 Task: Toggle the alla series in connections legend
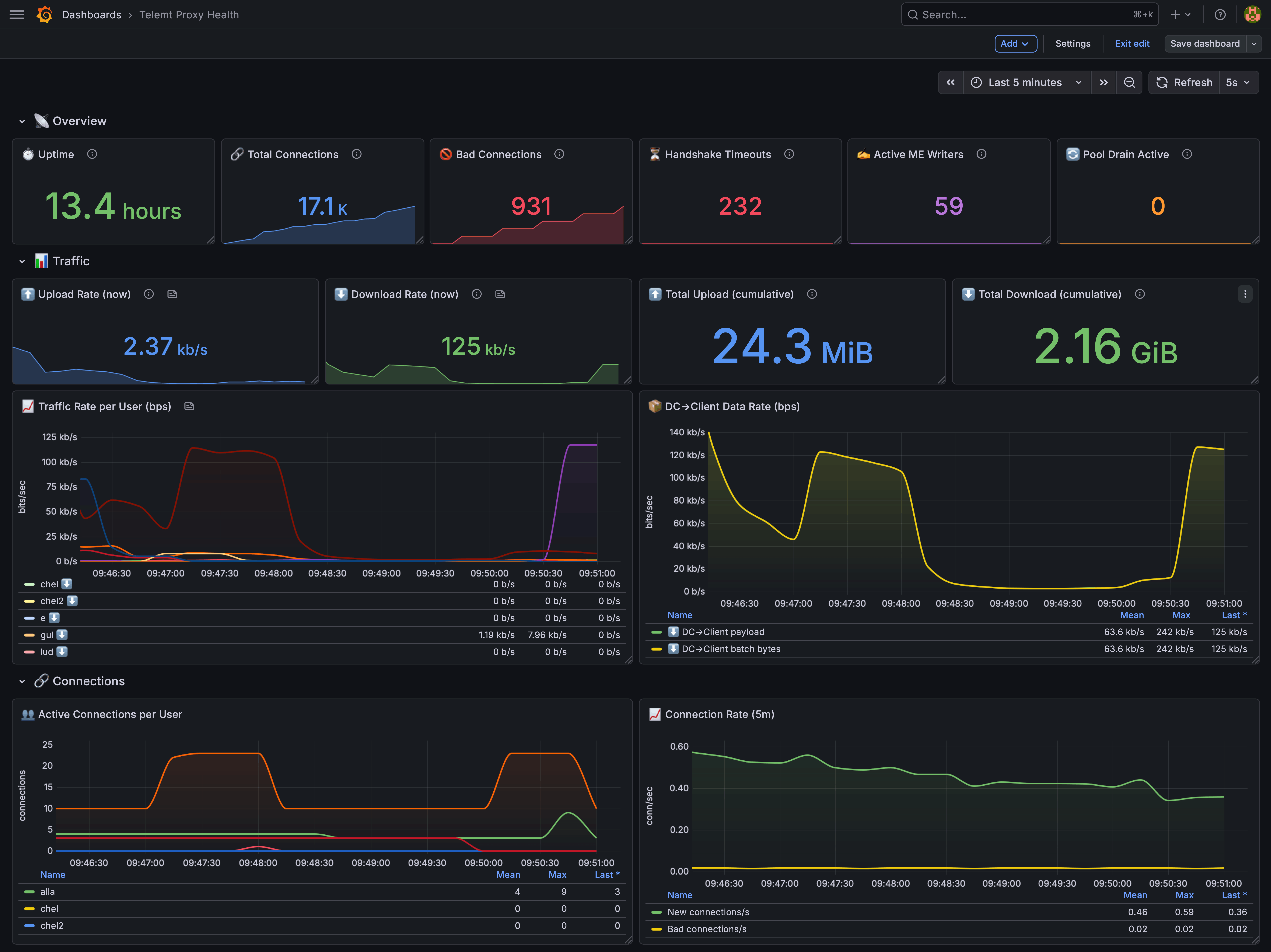(x=48, y=892)
